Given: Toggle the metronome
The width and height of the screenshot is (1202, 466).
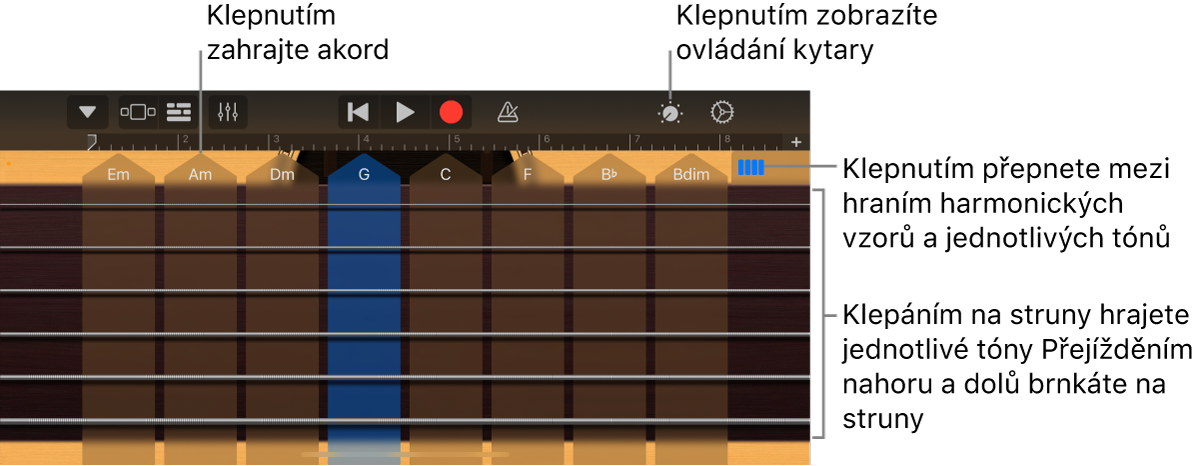Looking at the screenshot, I should click(508, 112).
